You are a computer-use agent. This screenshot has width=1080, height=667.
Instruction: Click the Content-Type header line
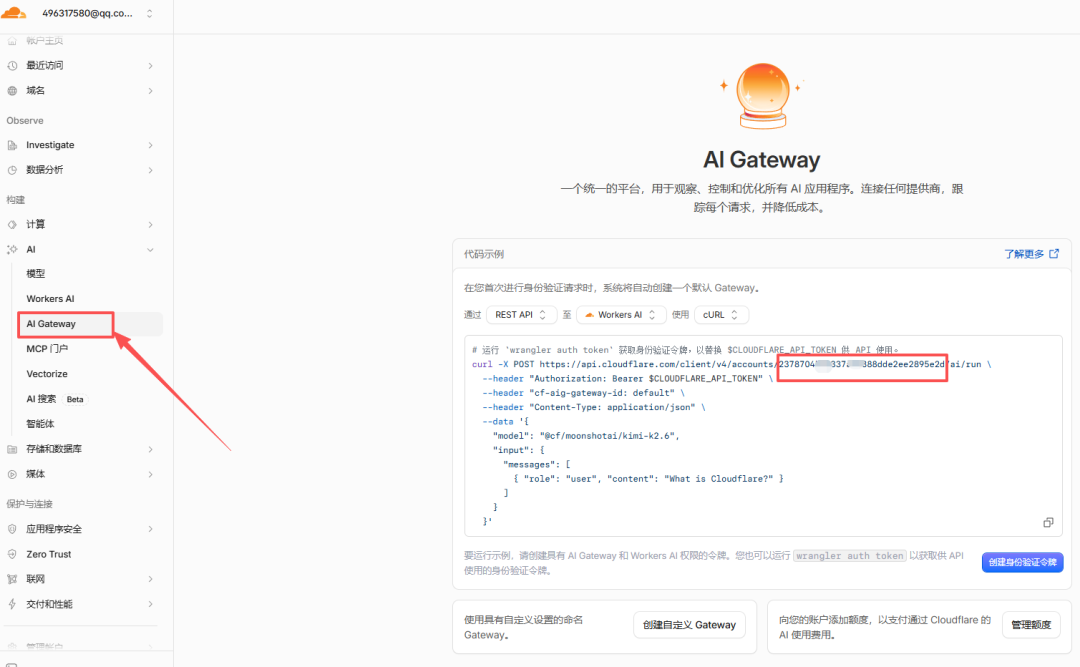[x=594, y=407]
